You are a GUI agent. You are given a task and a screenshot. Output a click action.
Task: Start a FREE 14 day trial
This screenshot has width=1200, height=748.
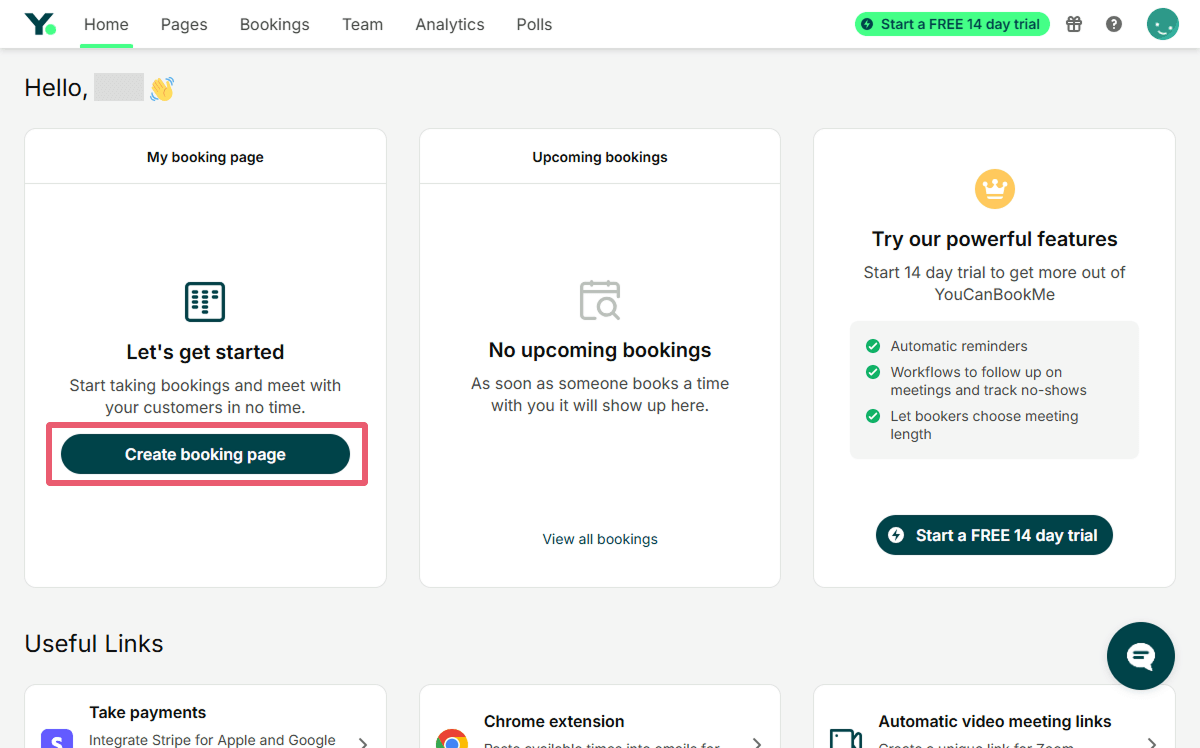pyautogui.click(x=993, y=534)
